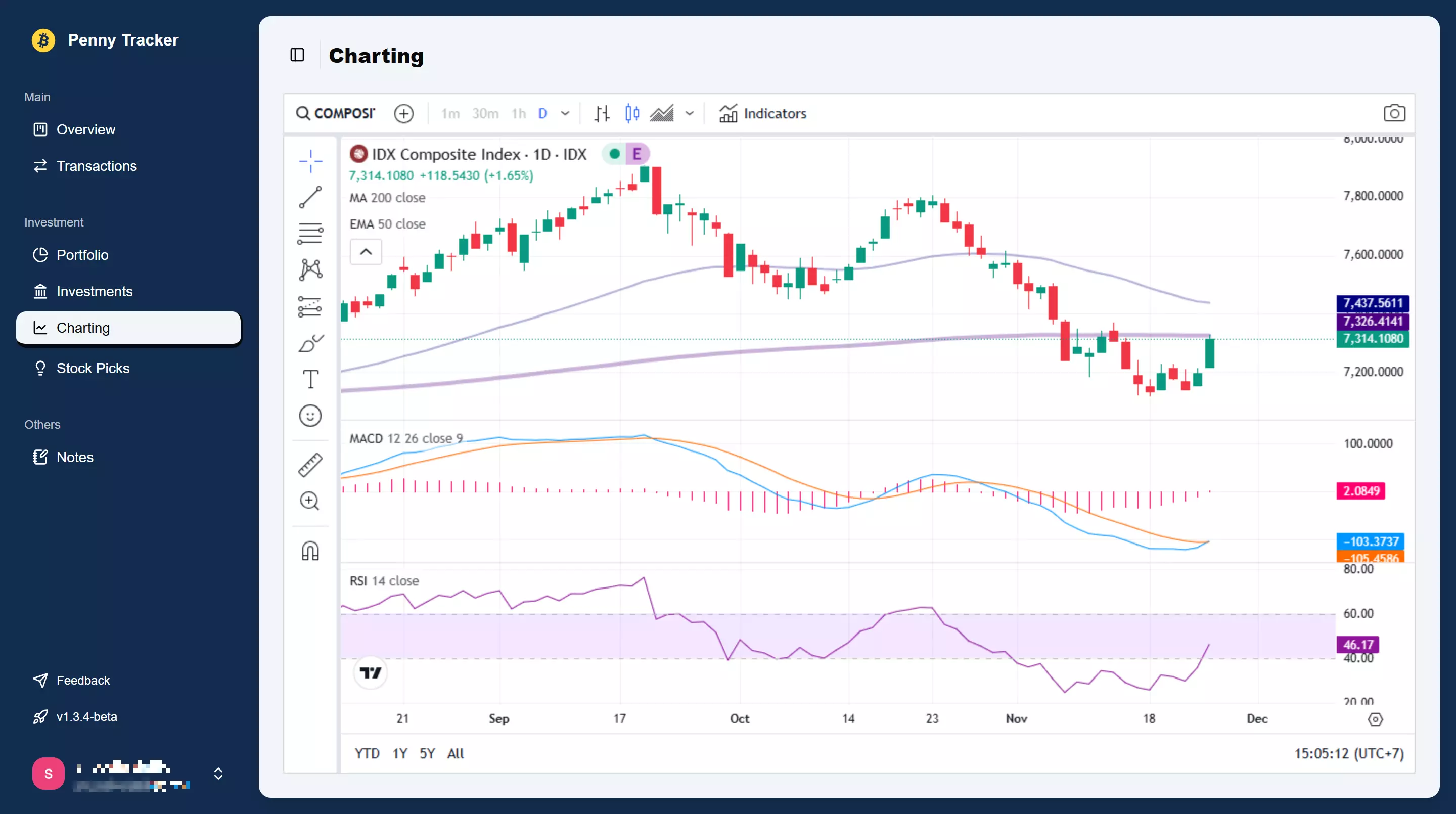Switch to bars chart style
Image resolution: width=1456 pixels, height=814 pixels.
coord(602,114)
